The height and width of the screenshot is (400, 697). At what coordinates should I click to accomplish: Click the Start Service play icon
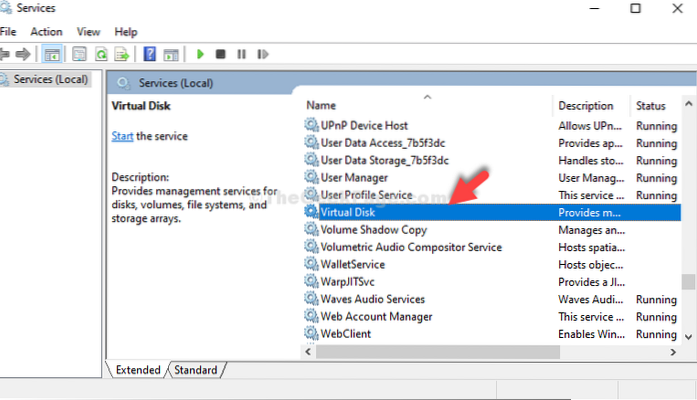pos(201,54)
